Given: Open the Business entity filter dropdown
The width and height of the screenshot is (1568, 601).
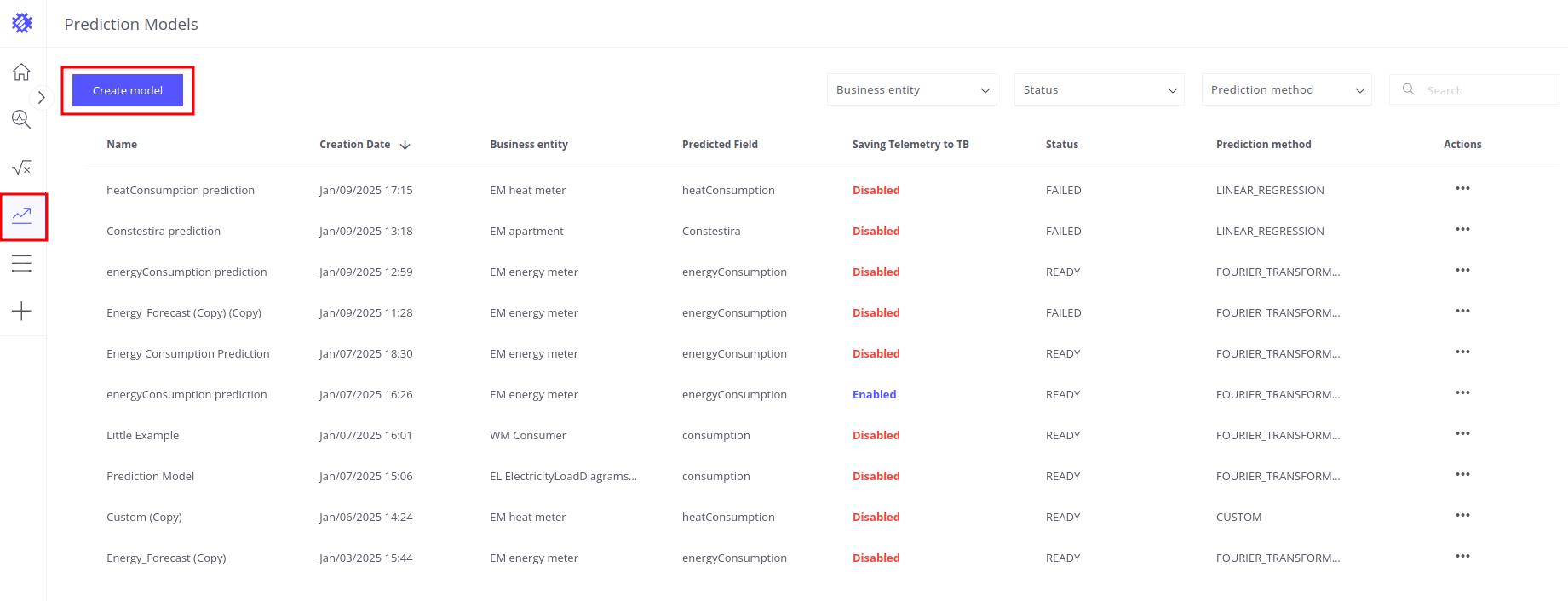Looking at the screenshot, I should (911, 89).
